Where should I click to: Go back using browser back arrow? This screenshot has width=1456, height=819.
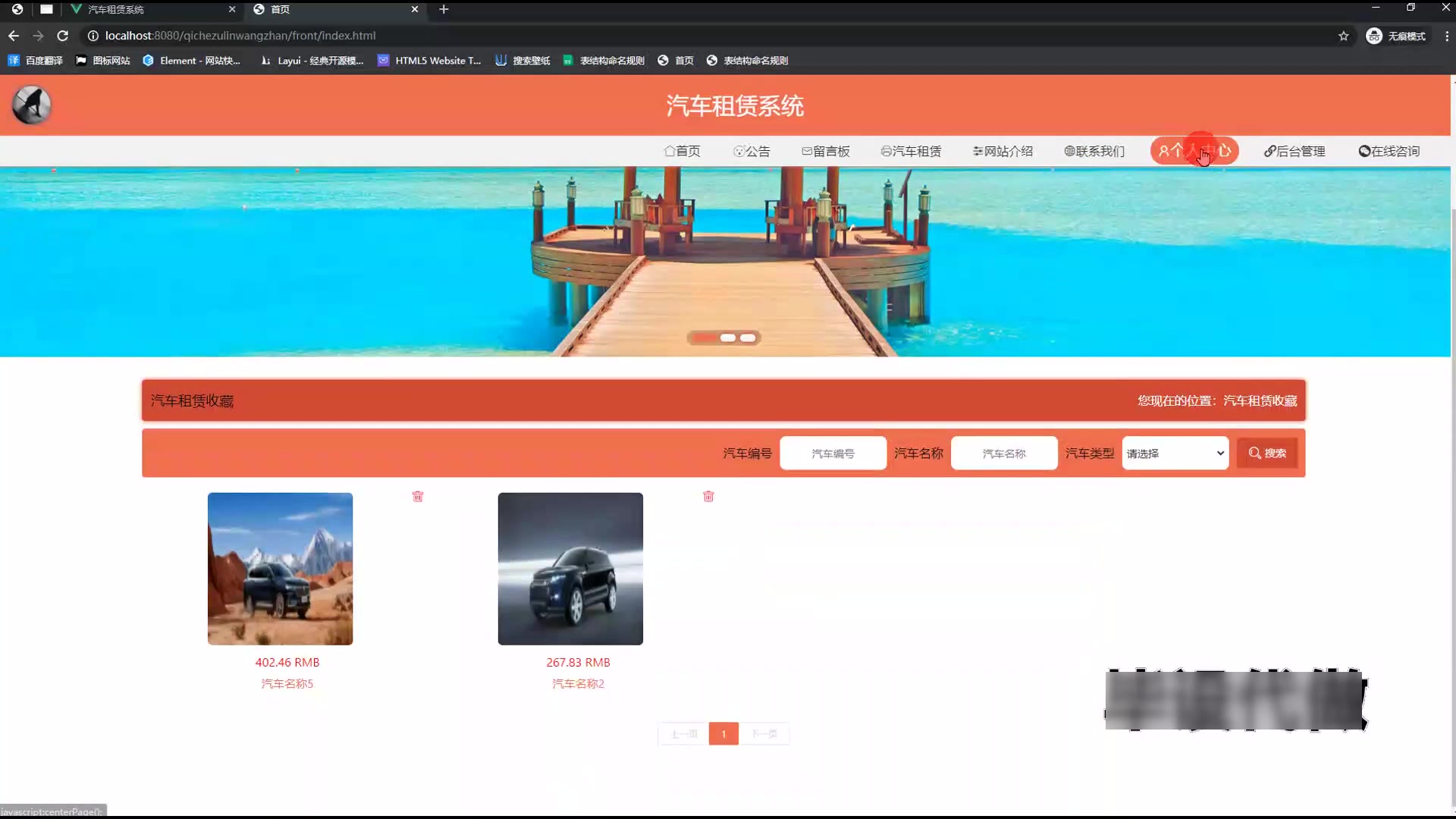[x=14, y=36]
